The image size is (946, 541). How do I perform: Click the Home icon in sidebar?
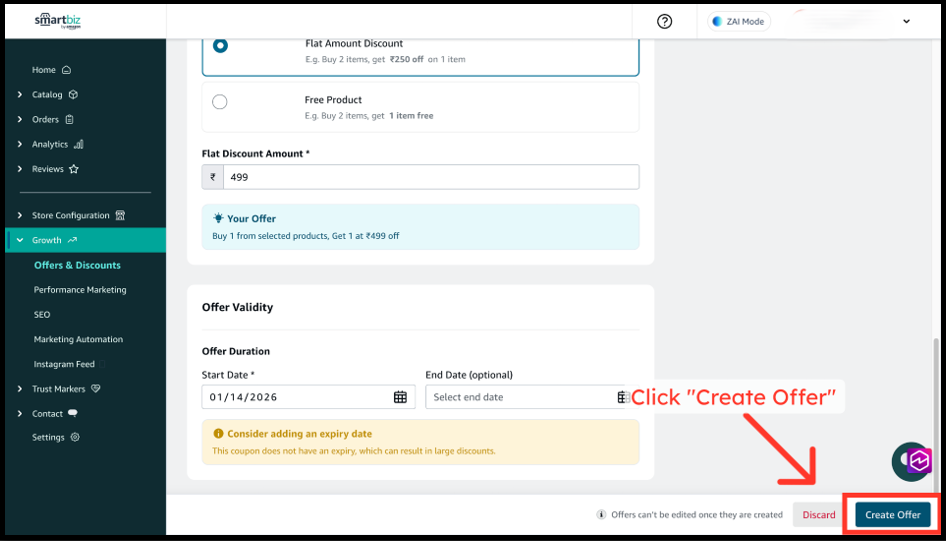(x=67, y=70)
